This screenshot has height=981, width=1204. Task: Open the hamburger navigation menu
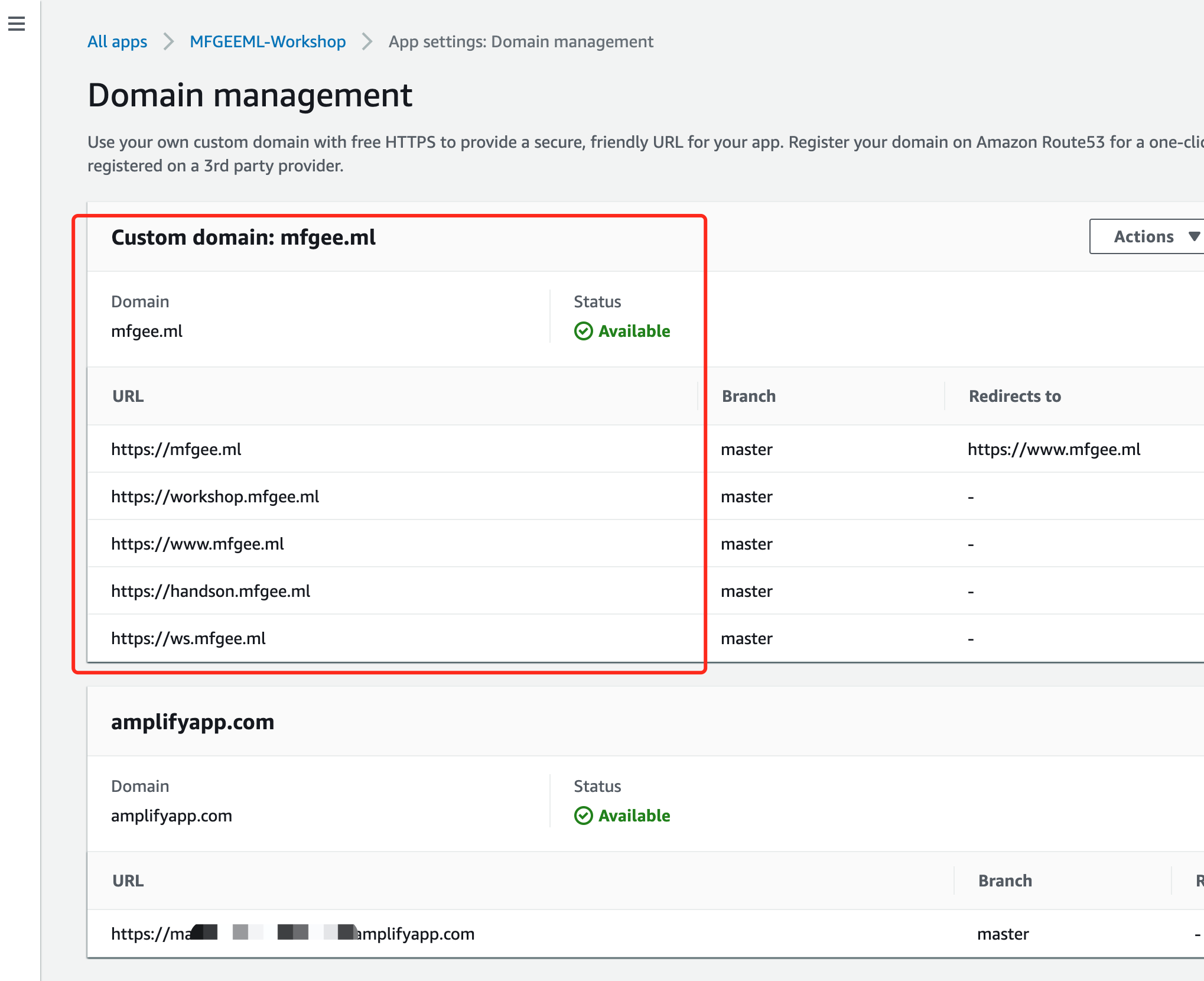point(17,24)
